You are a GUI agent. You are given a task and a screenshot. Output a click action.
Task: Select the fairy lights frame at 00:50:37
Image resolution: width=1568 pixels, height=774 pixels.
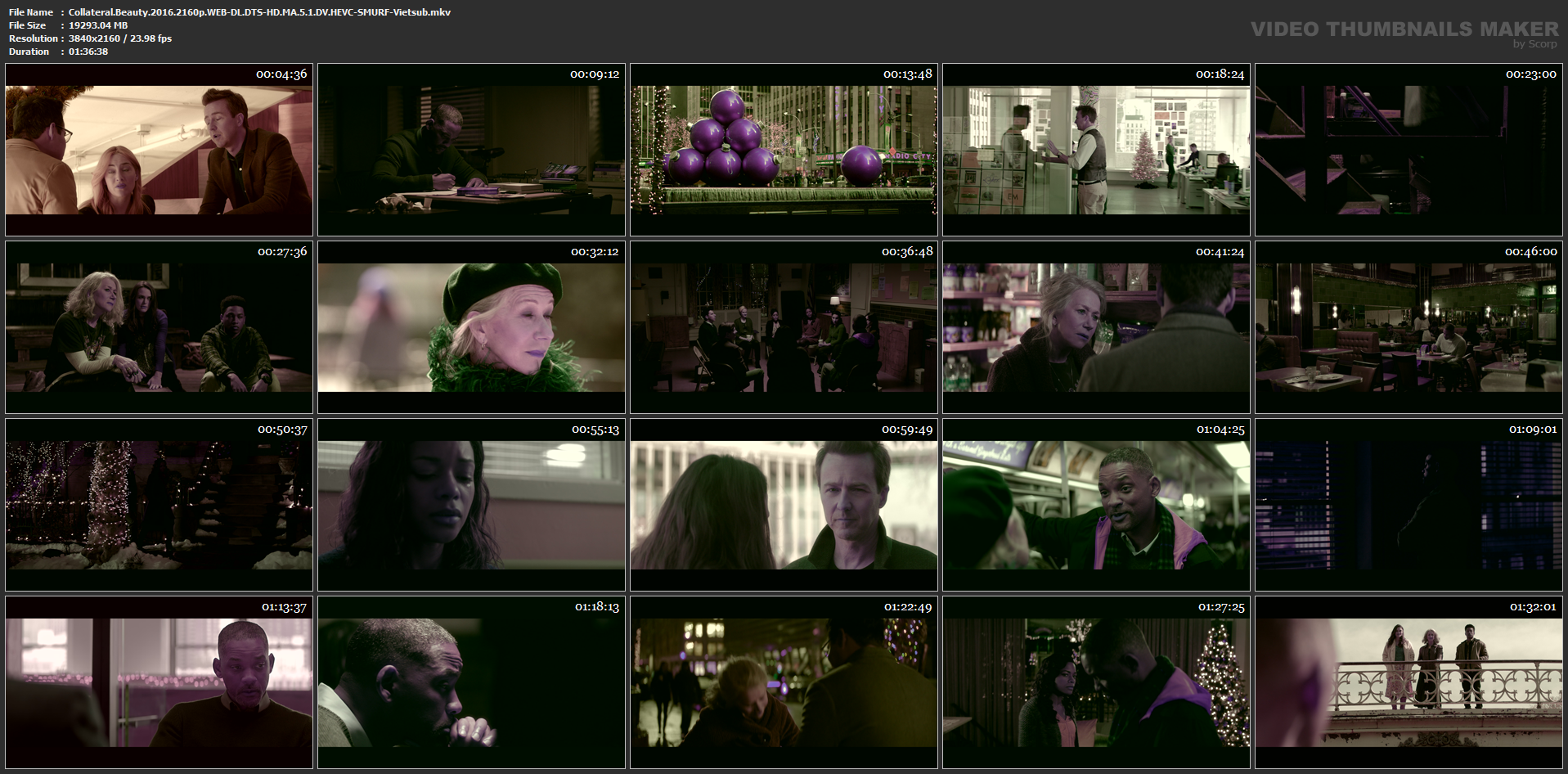(159, 505)
